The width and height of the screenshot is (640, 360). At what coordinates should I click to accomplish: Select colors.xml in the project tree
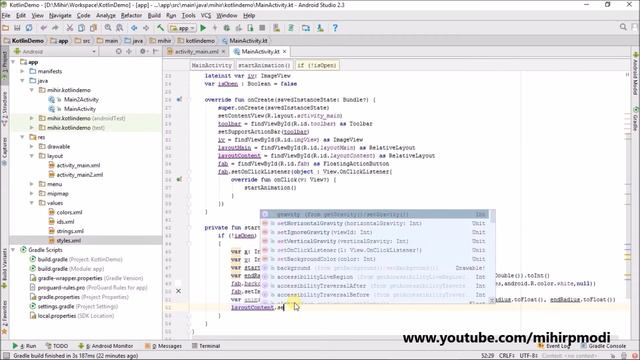69,212
